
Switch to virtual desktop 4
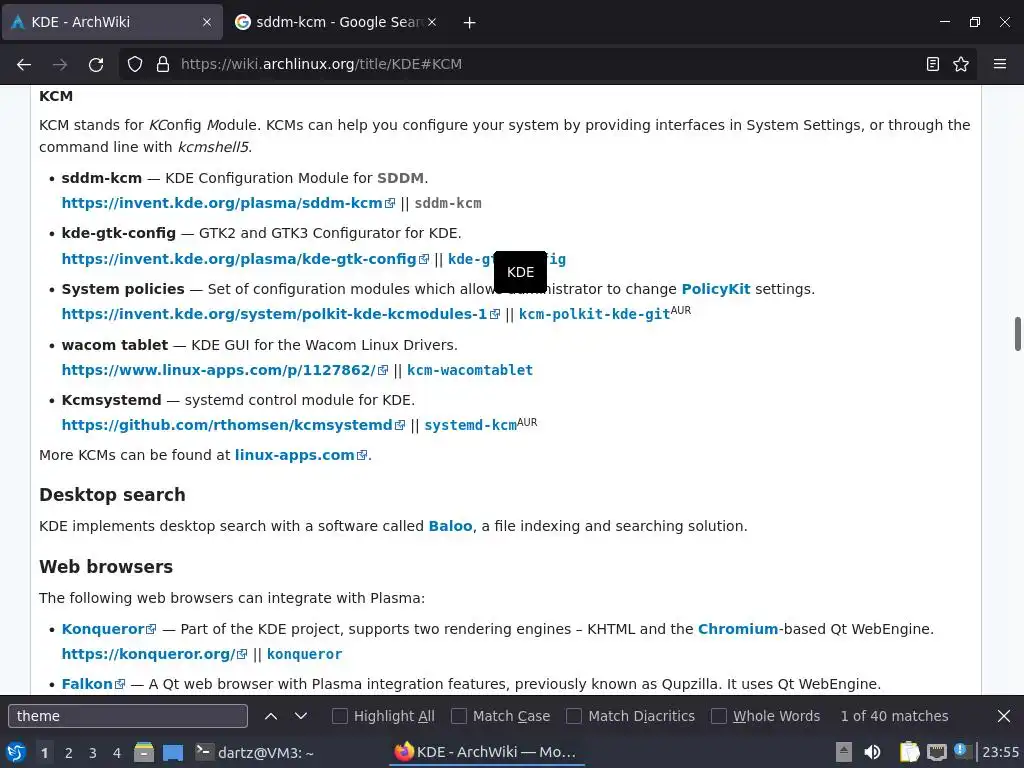coord(117,753)
